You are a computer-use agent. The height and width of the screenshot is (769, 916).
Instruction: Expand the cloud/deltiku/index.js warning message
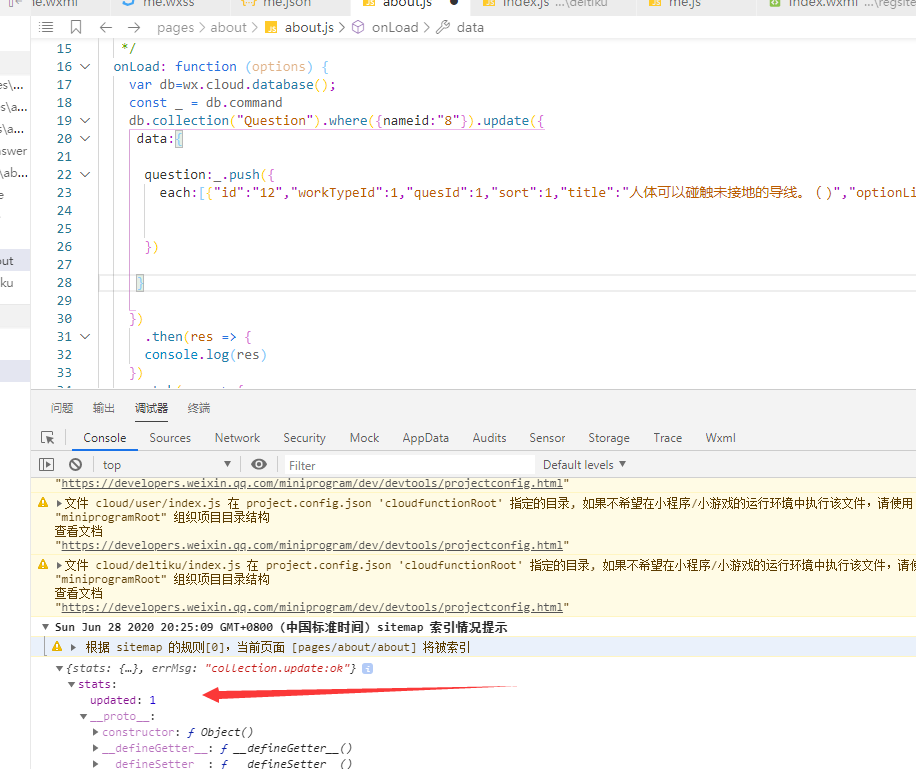coord(59,565)
